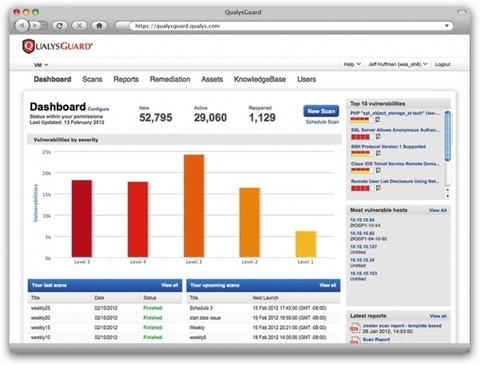The width and height of the screenshot is (480, 365).
Task: Open the Help dropdown menu
Action: pyautogui.click(x=352, y=64)
